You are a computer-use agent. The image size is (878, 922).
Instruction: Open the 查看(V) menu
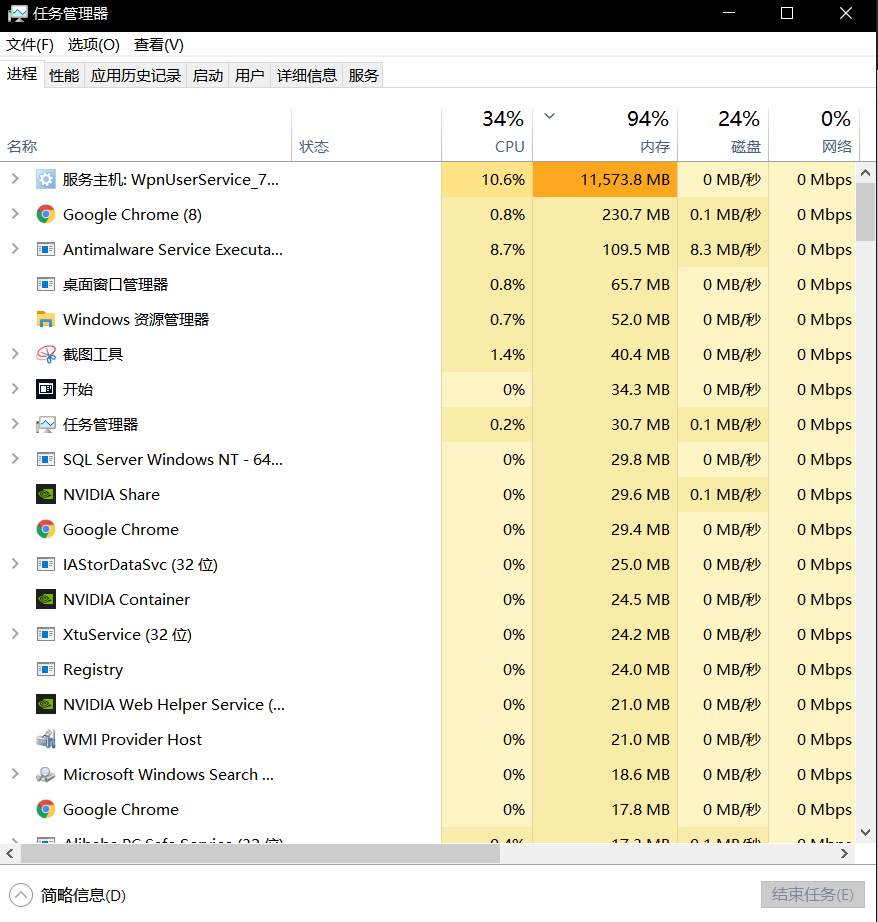click(159, 45)
